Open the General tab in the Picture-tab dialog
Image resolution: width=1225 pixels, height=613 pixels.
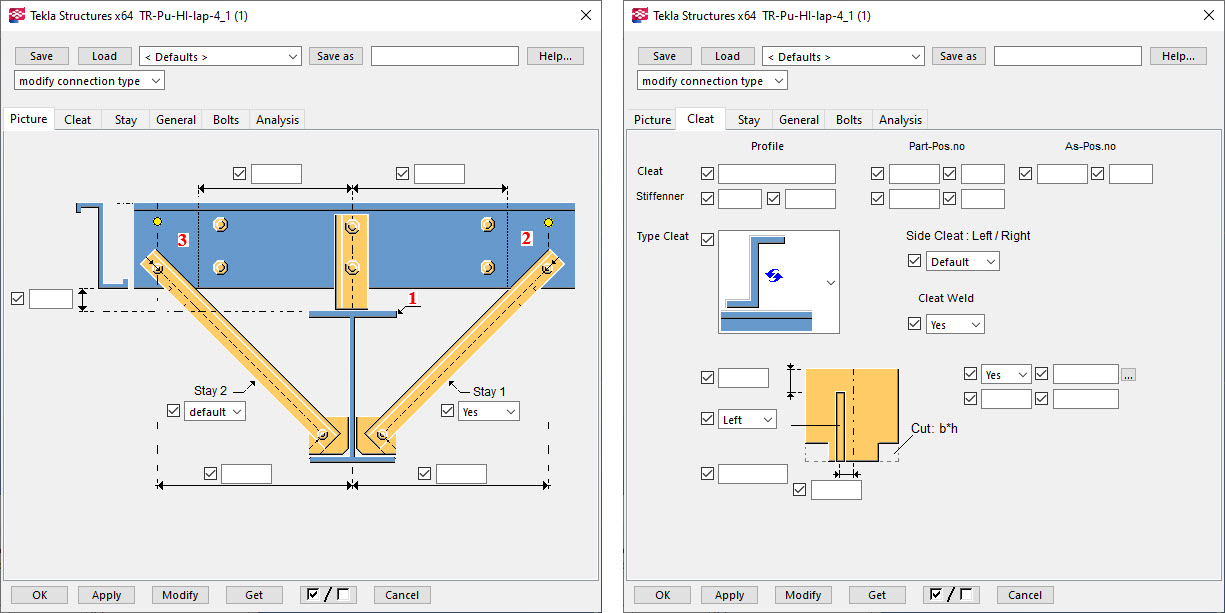[x=176, y=120]
